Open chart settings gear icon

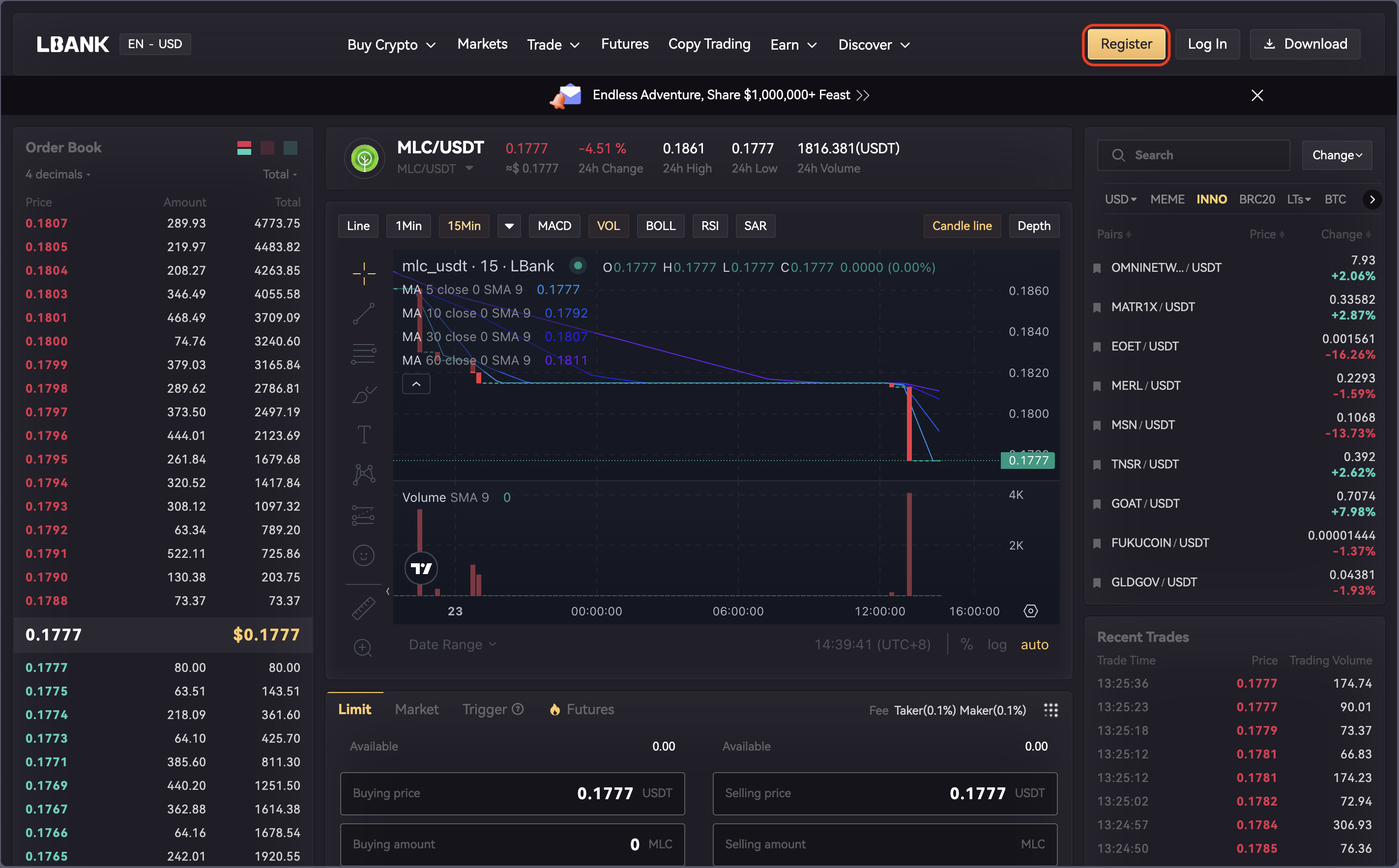[x=1031, y=611]
